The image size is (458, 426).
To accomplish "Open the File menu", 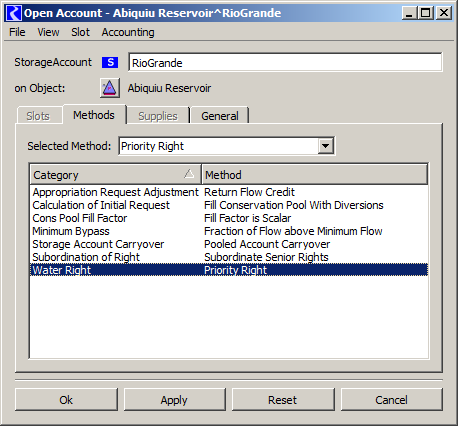I will coord(17,32).
